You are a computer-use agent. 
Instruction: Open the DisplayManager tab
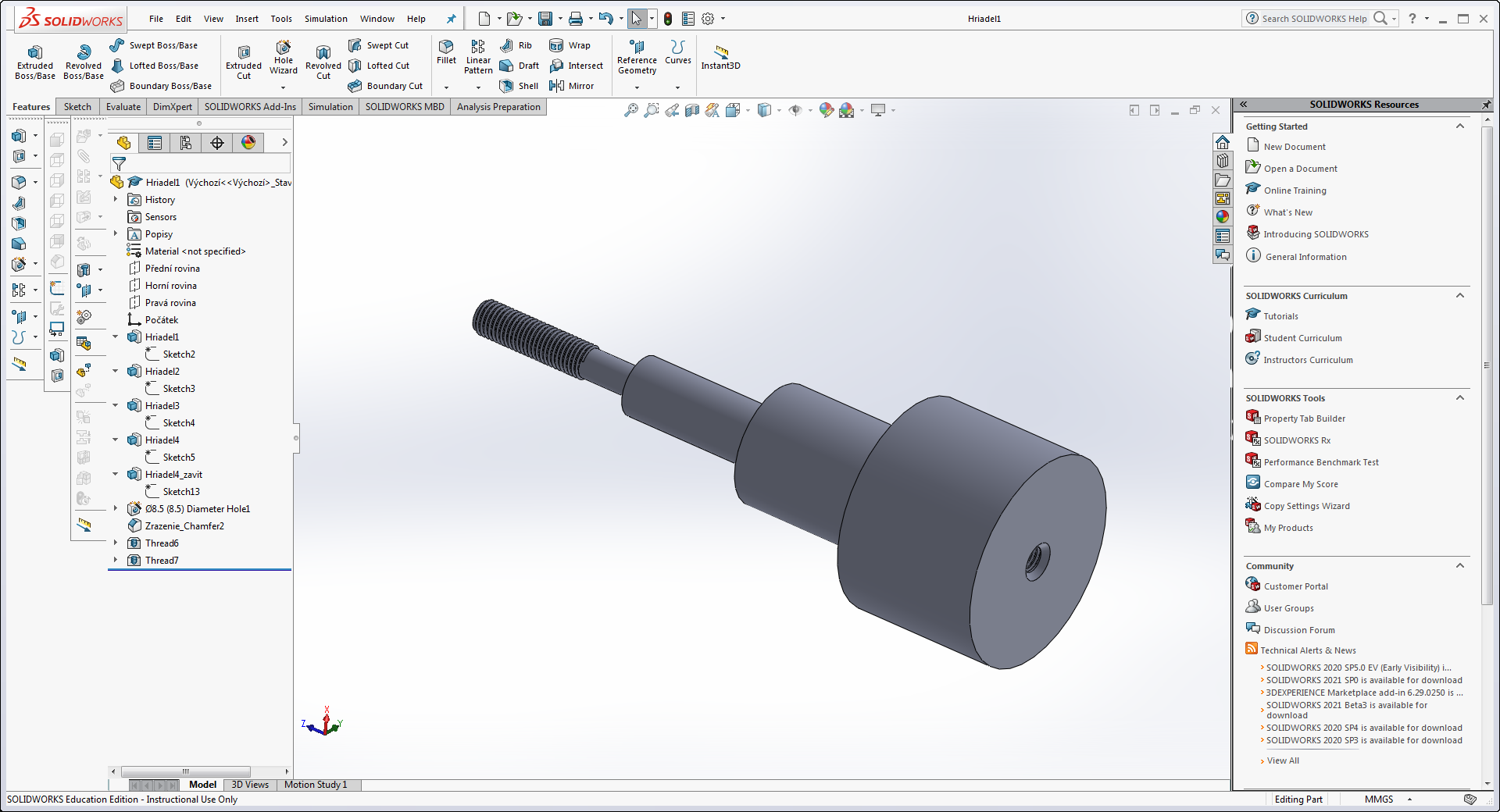[248, 142]
